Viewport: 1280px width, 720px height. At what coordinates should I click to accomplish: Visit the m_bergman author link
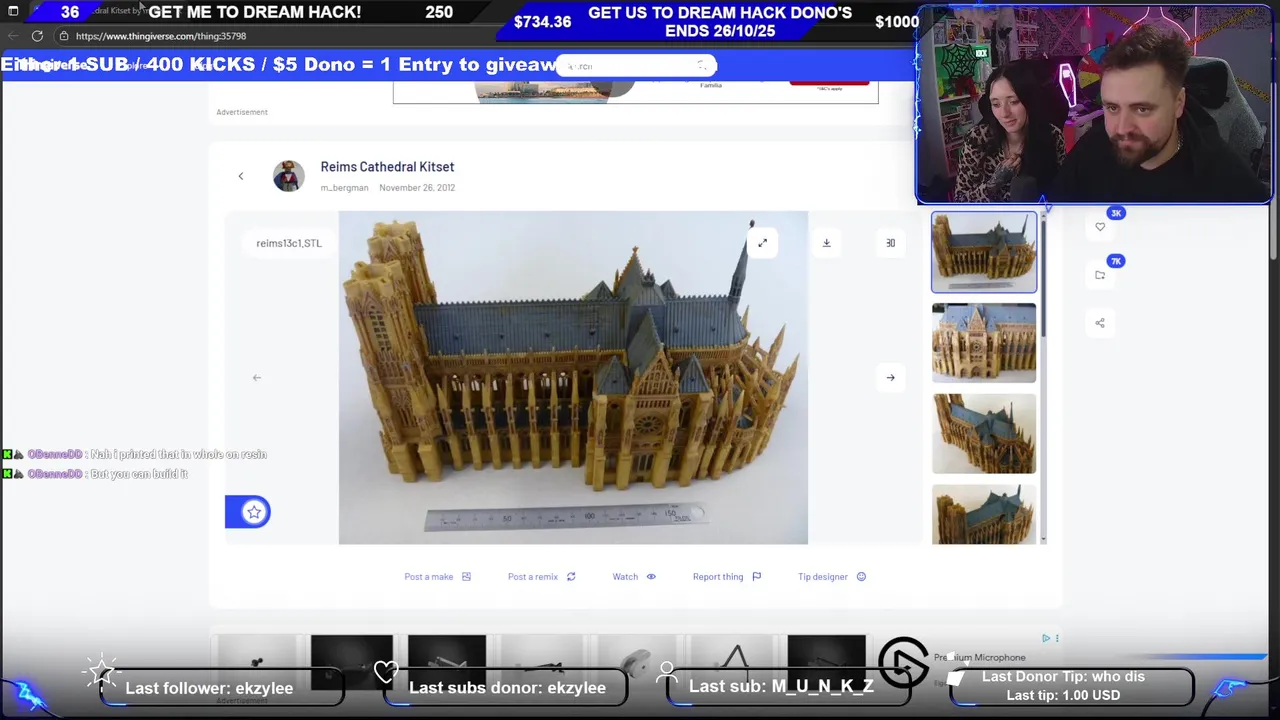(x=344, y=188)
